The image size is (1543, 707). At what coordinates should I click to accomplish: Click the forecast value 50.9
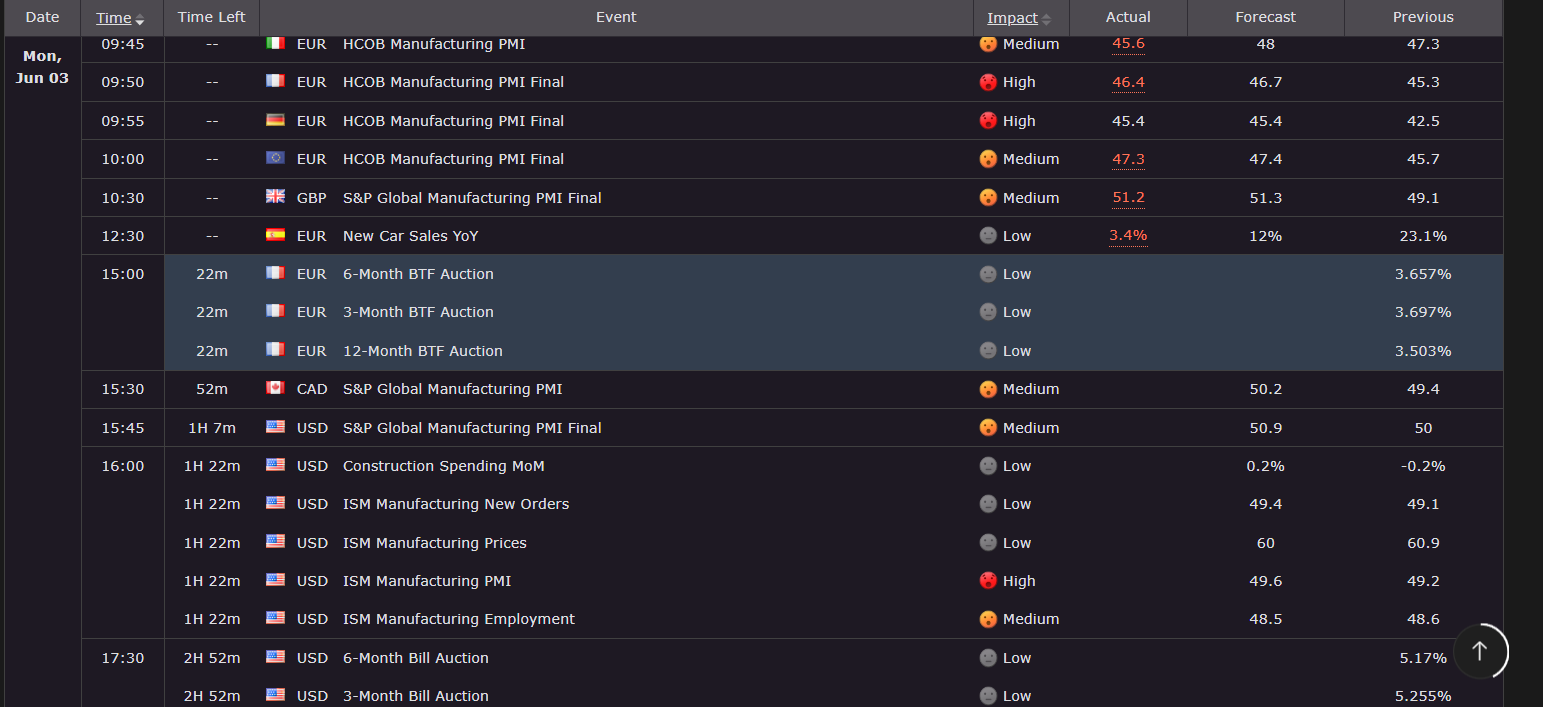[x=1265, y=428]
